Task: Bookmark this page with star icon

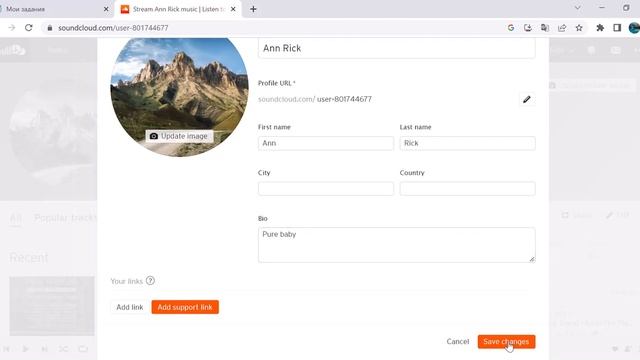Action: pyautogui.click(x=579, y=28)
